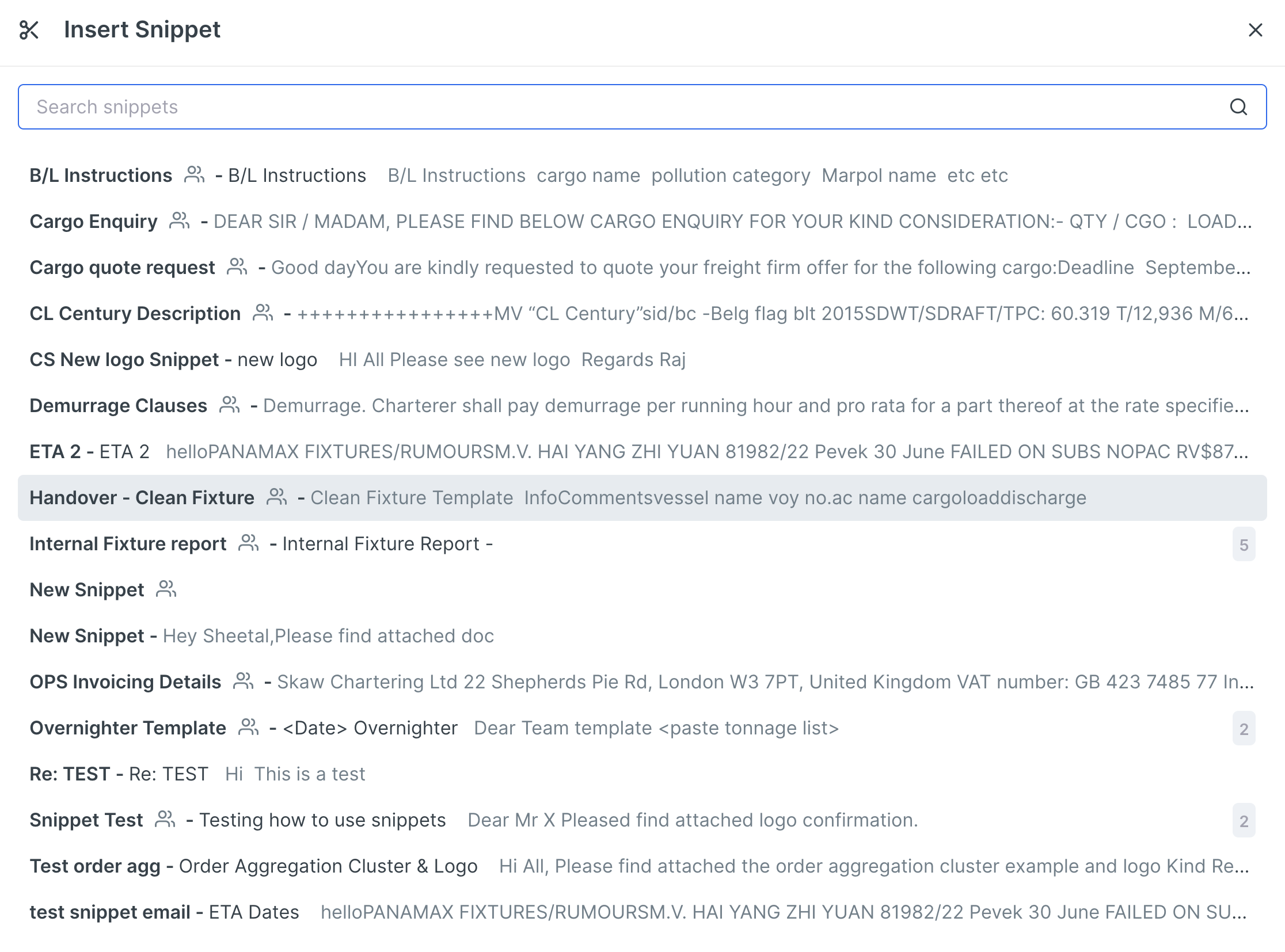Screen dimensions: 1285x952
Task: Click shared-team icon next to Snippet Test
Action: click(x=165, y=820)
